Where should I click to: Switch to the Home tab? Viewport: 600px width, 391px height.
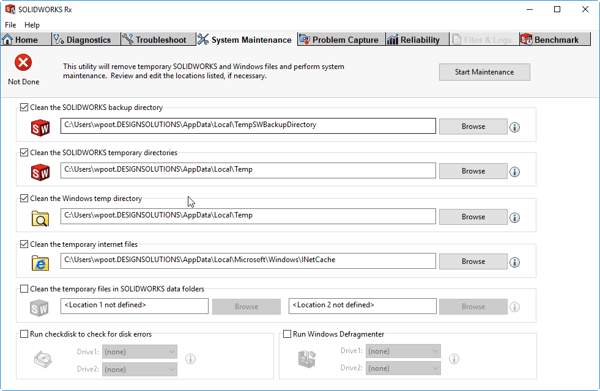[25, 39]
